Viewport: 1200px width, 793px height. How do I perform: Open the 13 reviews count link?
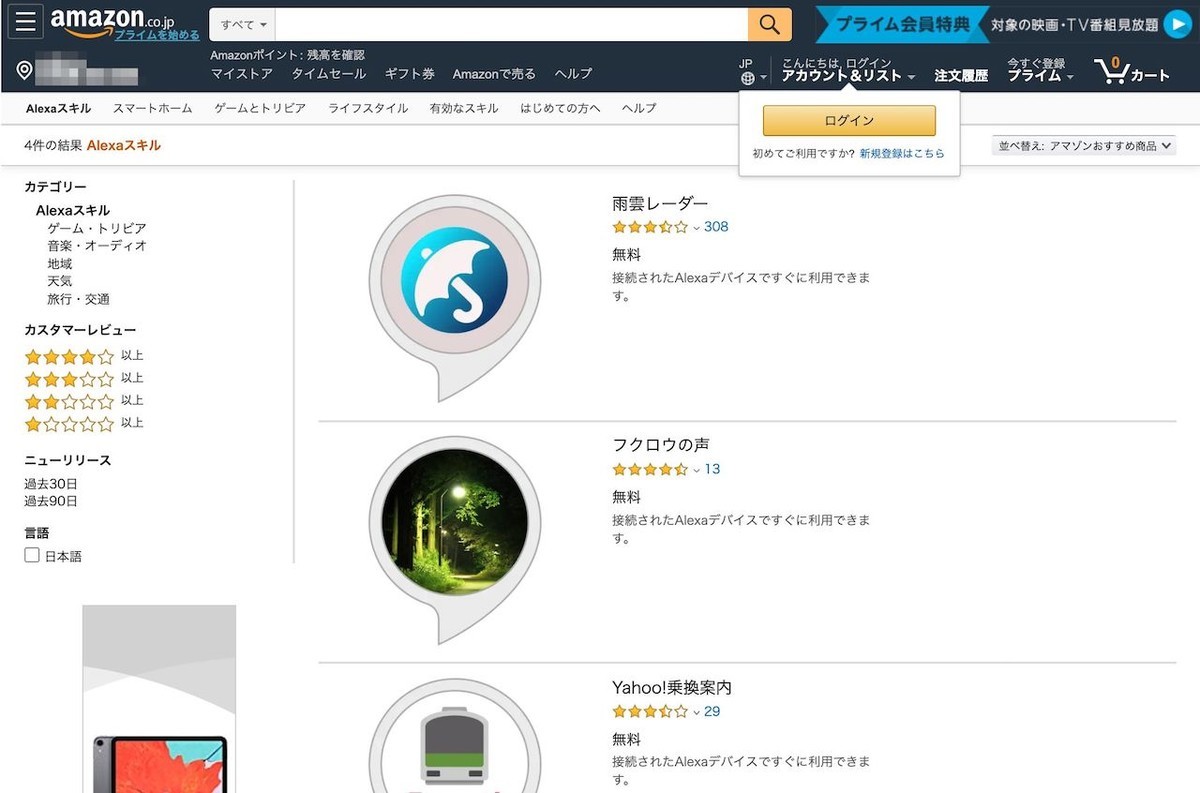(712, 469)
